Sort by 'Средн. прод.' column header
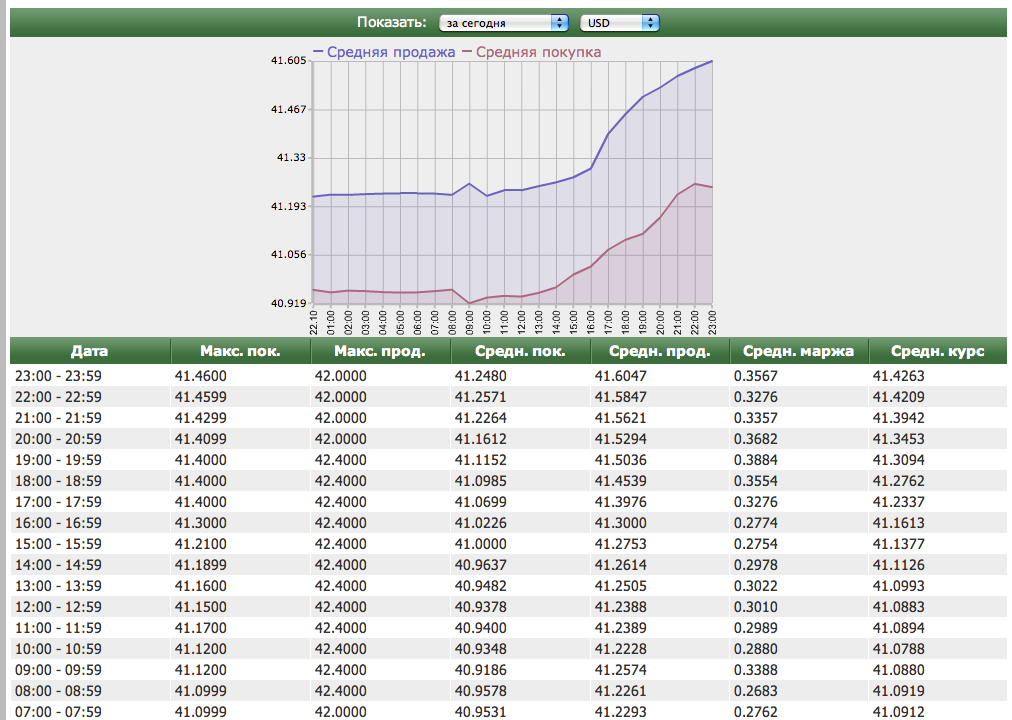The width and height of the screenshot is (1012, 720). pos(660,351)
